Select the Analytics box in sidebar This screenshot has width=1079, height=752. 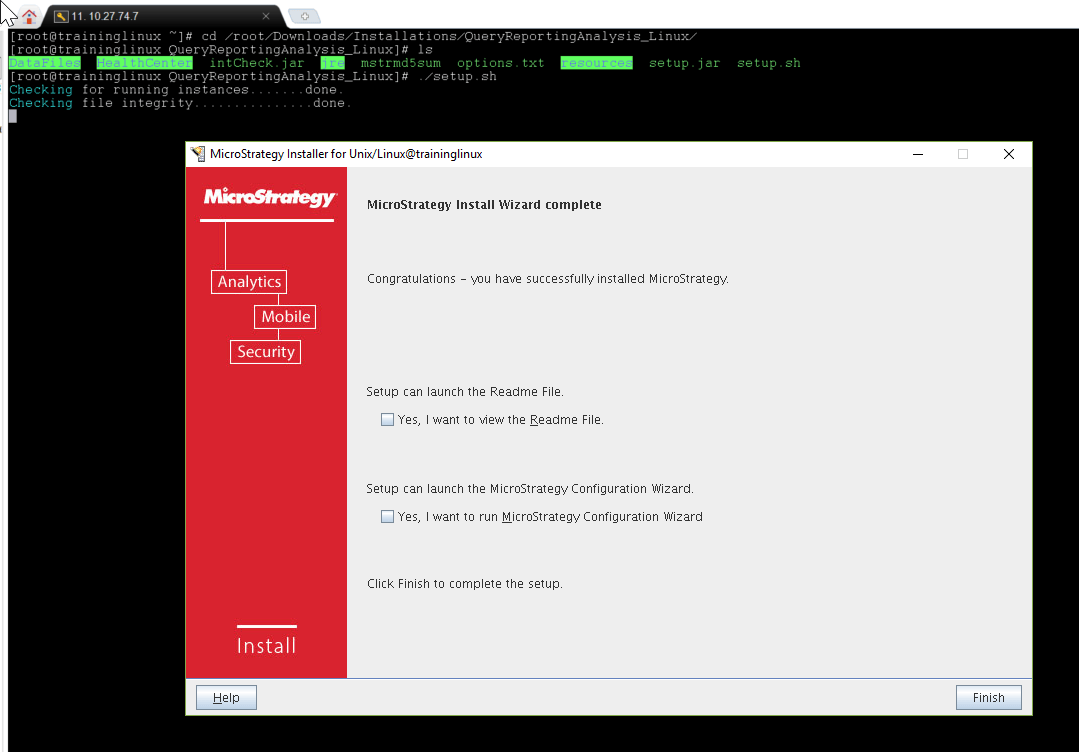tap(249, 282)
